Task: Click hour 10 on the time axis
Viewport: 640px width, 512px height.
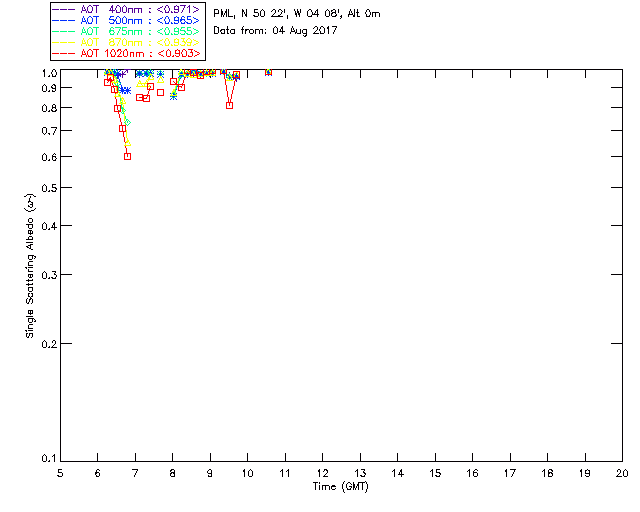Action: (247, 473)
